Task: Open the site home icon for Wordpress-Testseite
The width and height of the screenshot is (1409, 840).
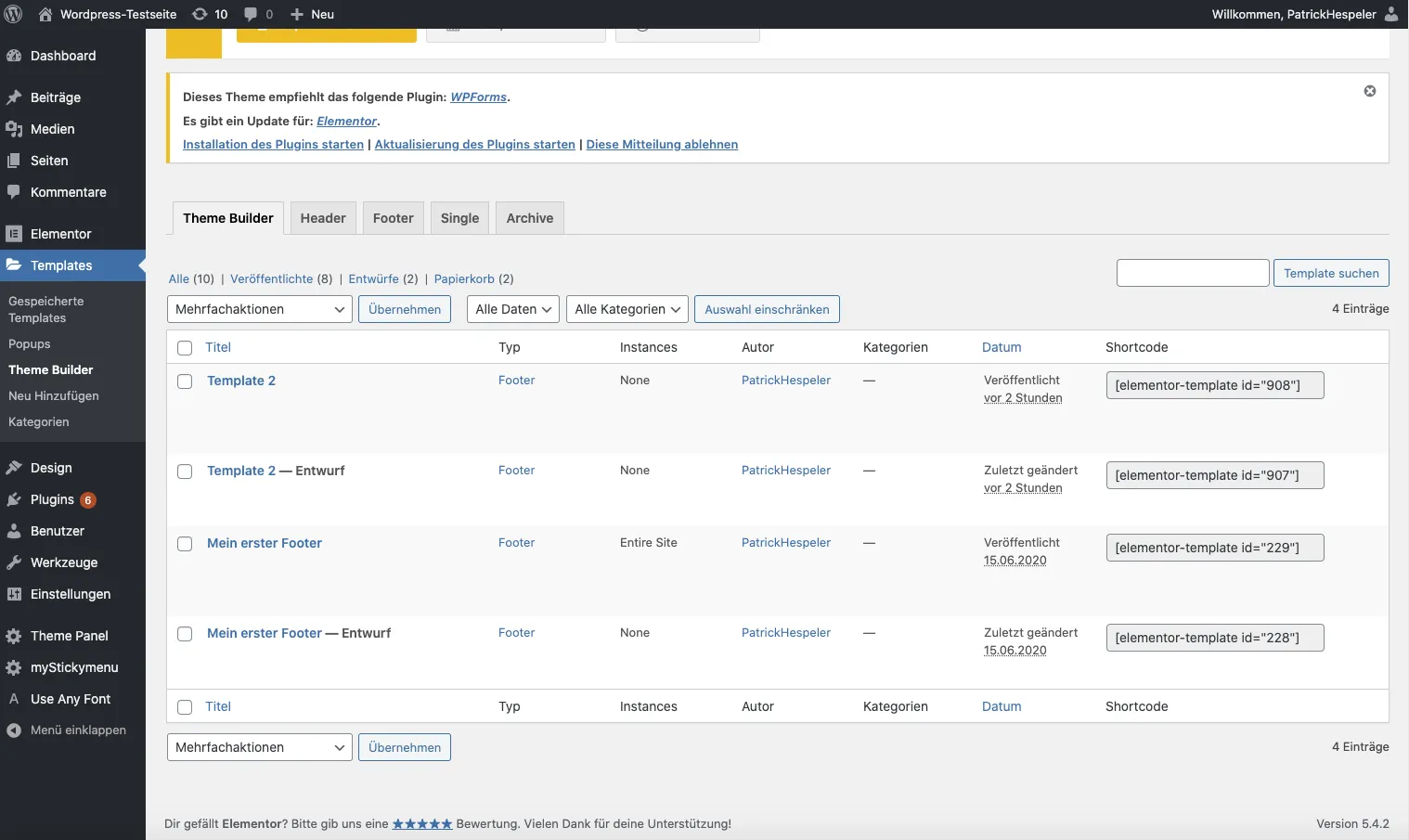Action: [x=45, y=14]
